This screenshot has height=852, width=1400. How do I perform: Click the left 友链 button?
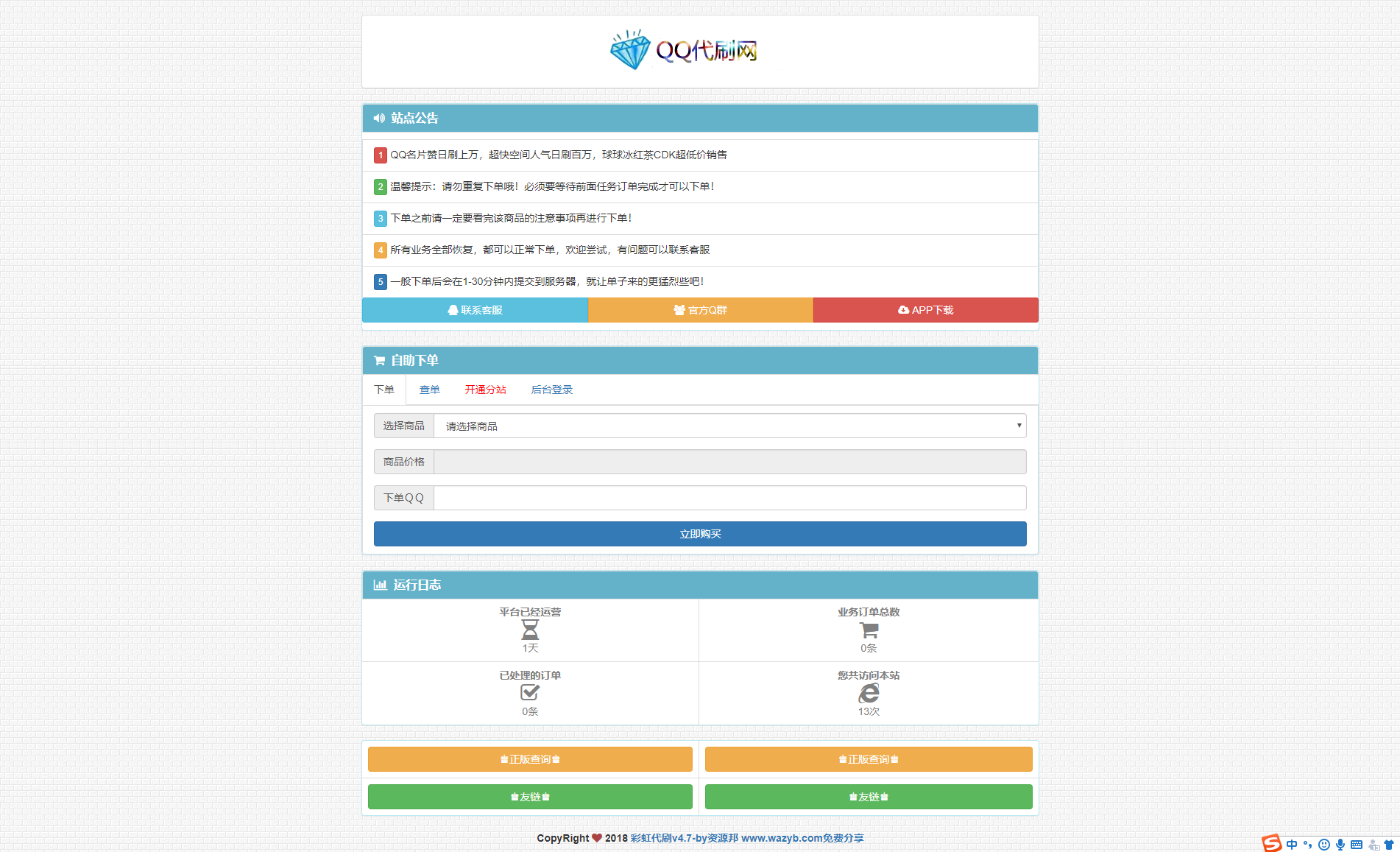[x=530, y=797]
